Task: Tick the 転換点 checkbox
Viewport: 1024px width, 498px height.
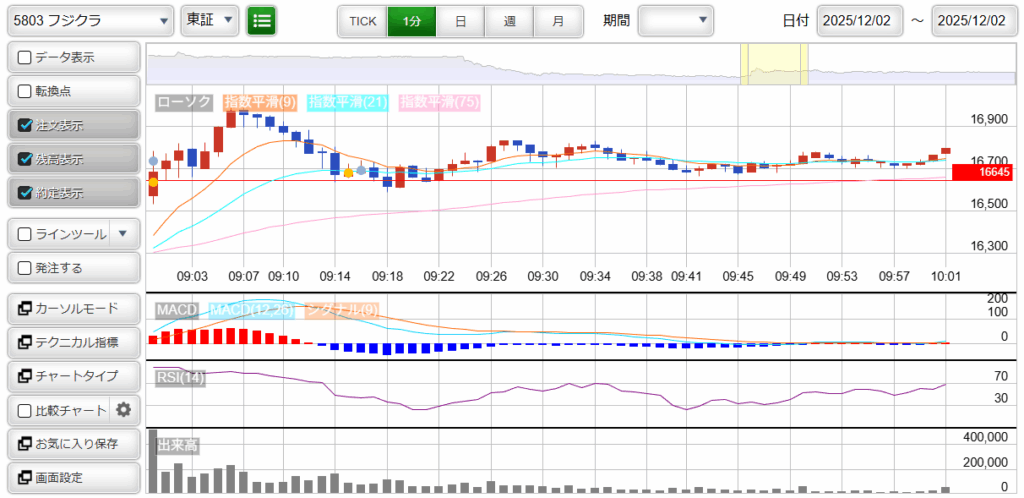Action: (x=26, y=91)
